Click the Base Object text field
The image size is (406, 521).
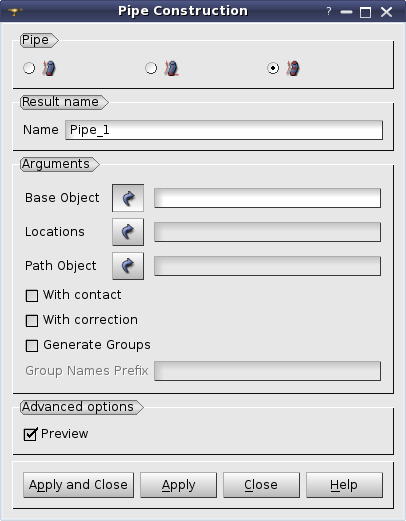point(267,198)
